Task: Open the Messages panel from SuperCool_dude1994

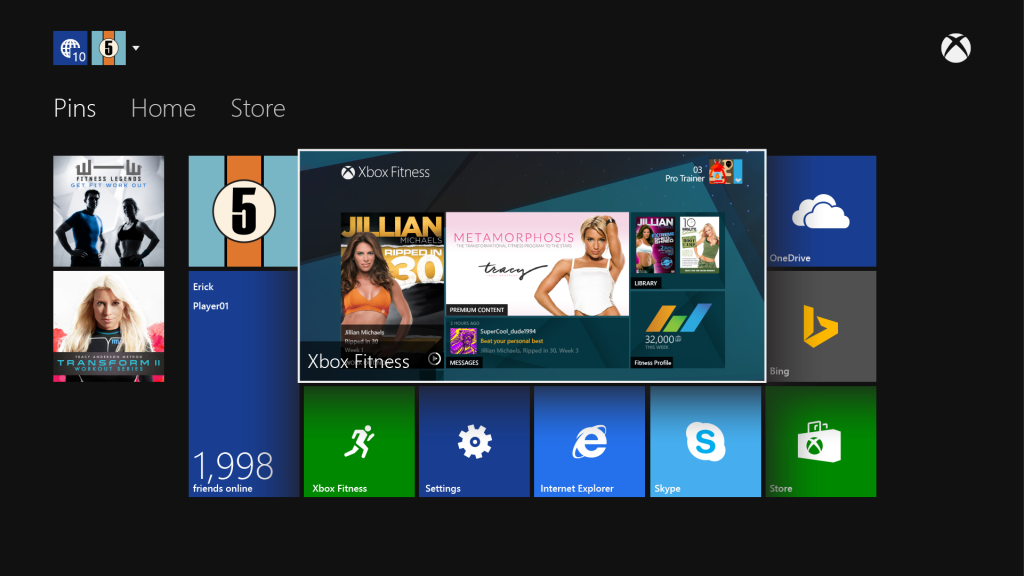Action: pos(537,343)
